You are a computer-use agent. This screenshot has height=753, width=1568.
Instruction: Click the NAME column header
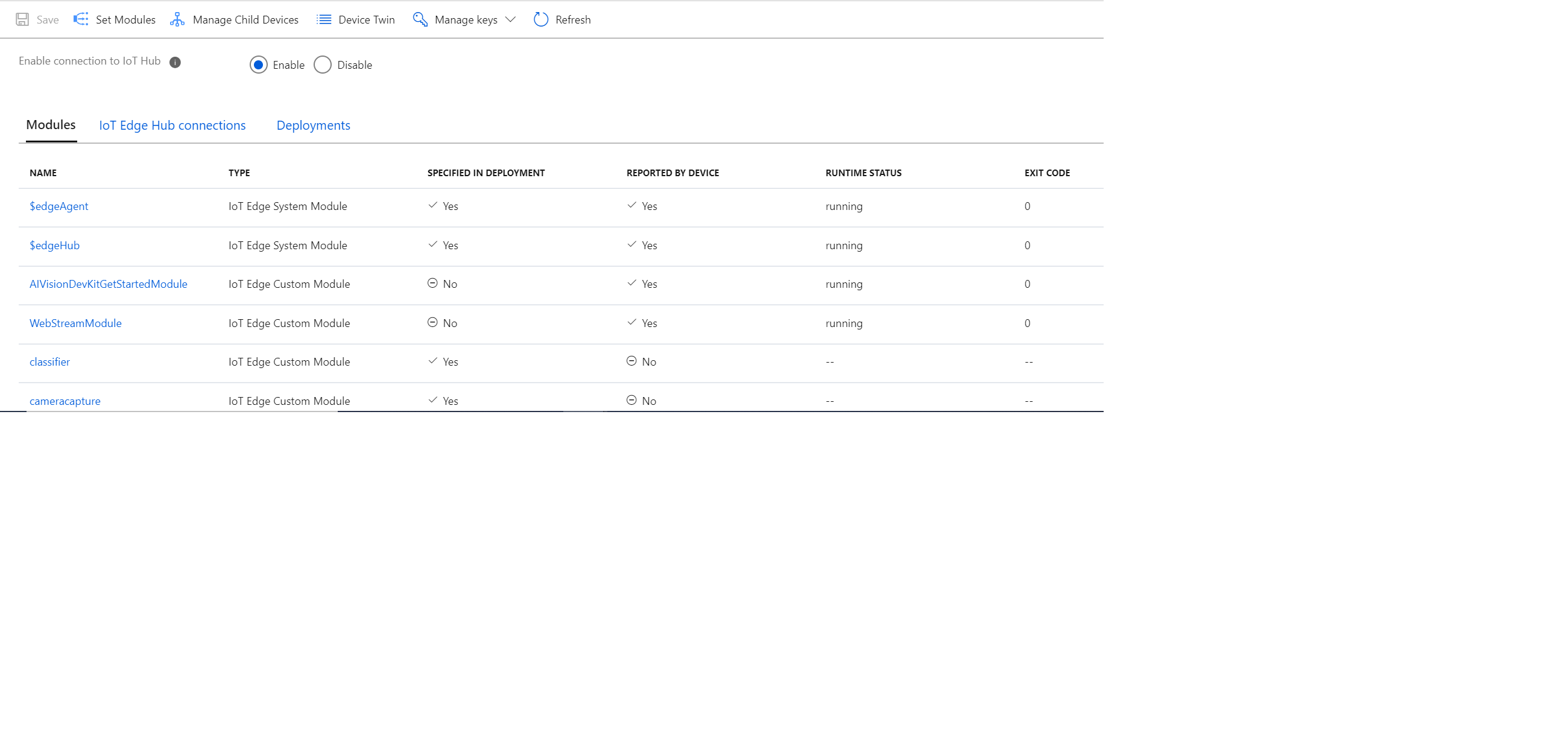tap(43, 173)
